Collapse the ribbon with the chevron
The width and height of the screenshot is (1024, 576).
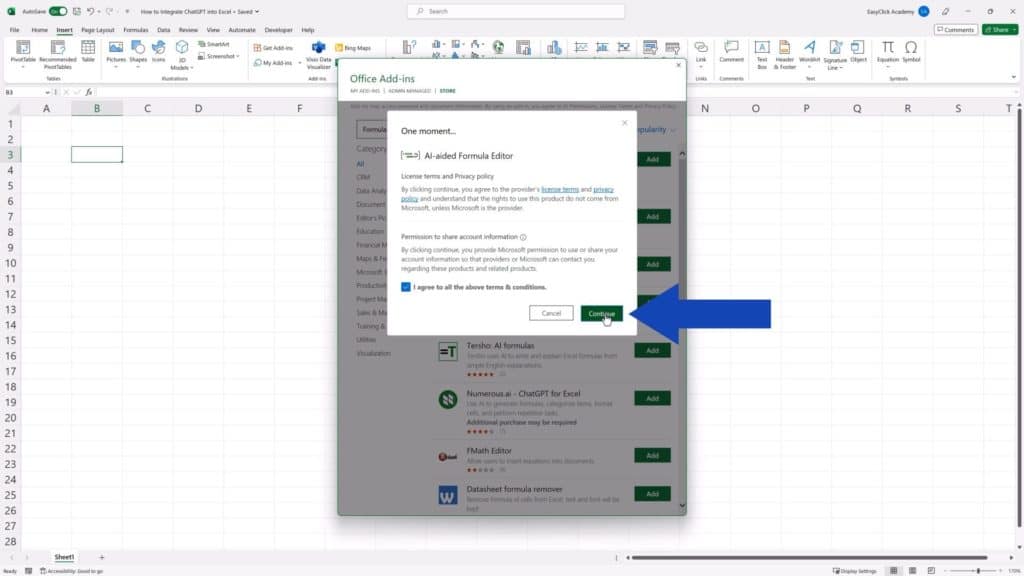1014,78
